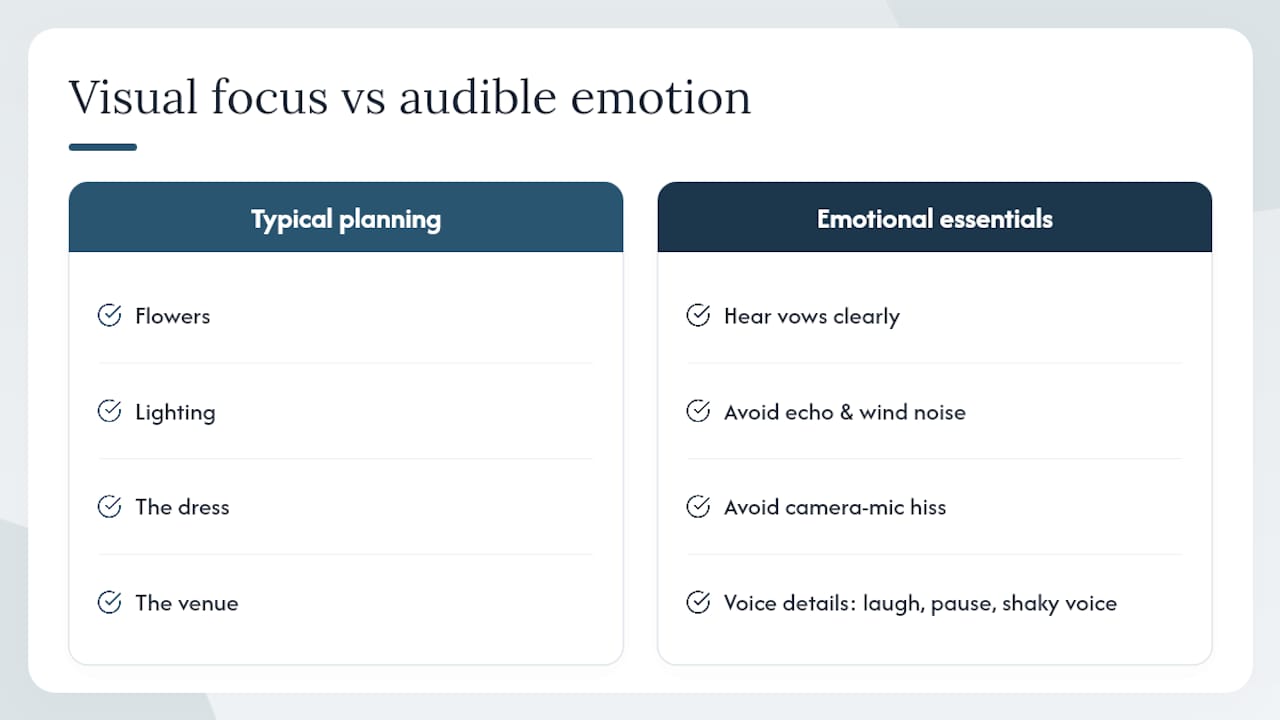Select the Lighting list text
Image resolution: width=1280 pixels, height=720 pixels.
click(x=175, y=412)
